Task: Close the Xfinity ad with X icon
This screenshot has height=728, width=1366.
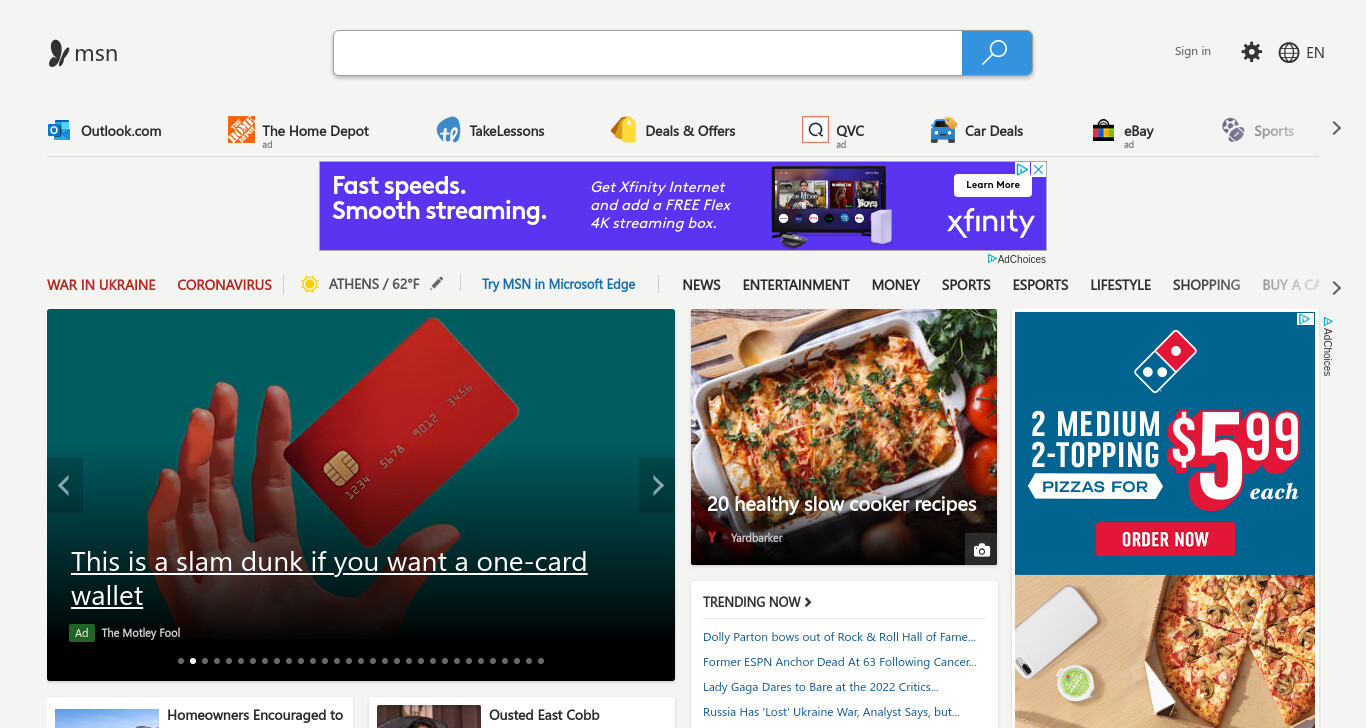Action: (x=1039, y=169)
